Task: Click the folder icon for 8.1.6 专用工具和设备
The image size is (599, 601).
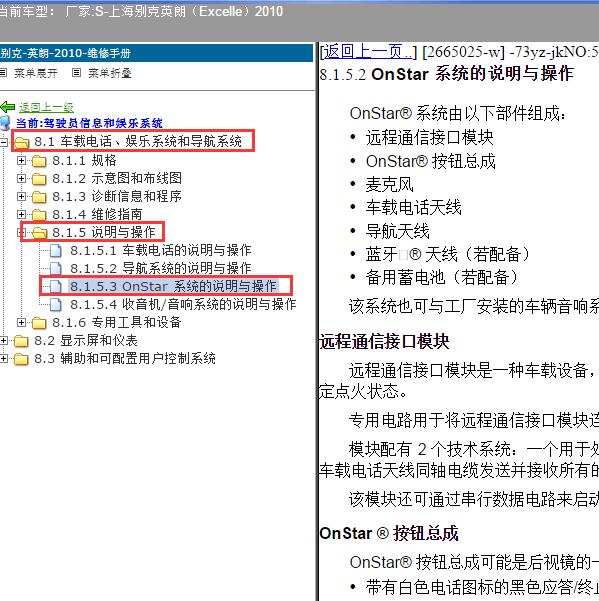Action: (39, 323)
